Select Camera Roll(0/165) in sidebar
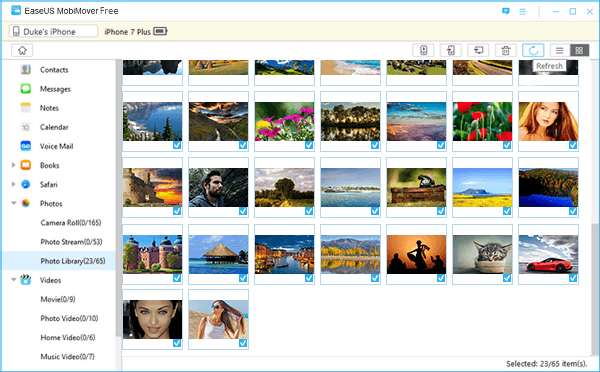600x372 pixels. (x=71, y=223)
